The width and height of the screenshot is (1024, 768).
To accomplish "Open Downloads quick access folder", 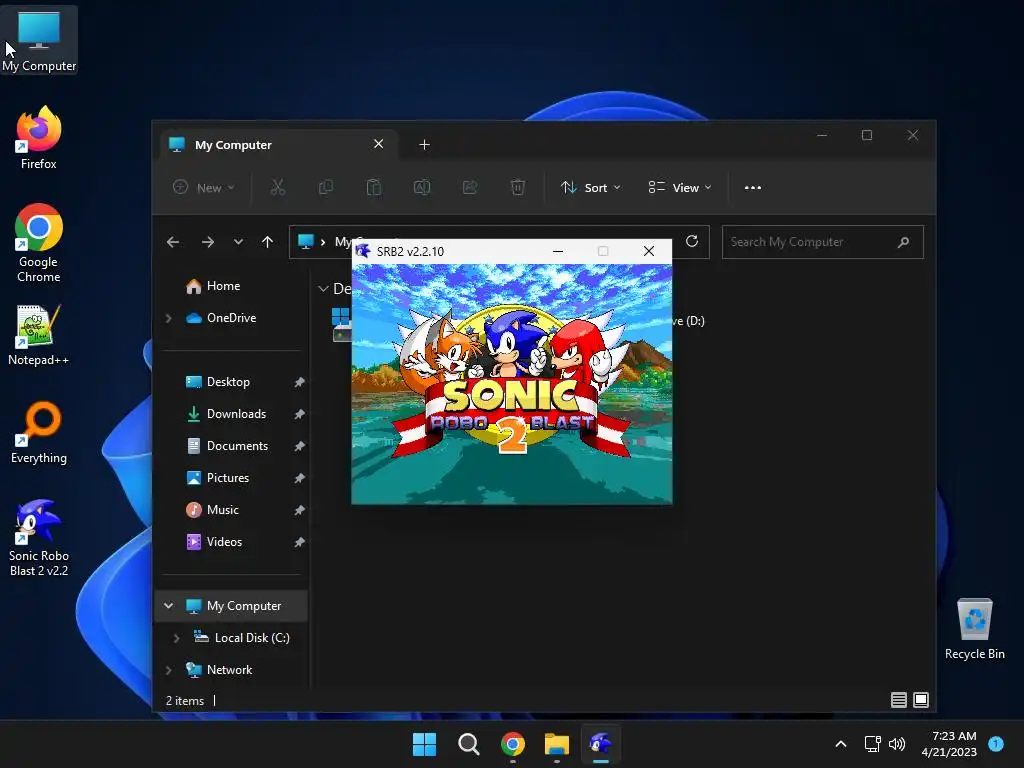I will (x=236, y=414).
